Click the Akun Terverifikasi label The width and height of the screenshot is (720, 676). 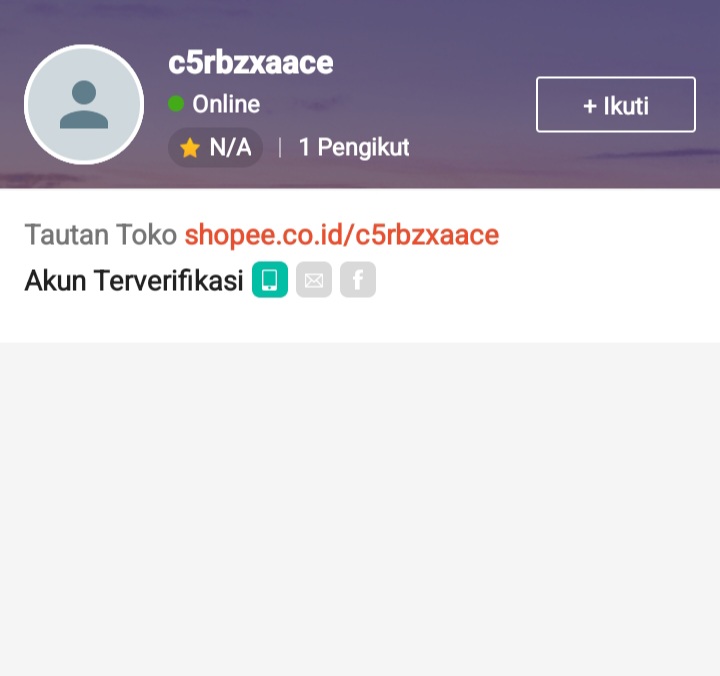(134, 280)
